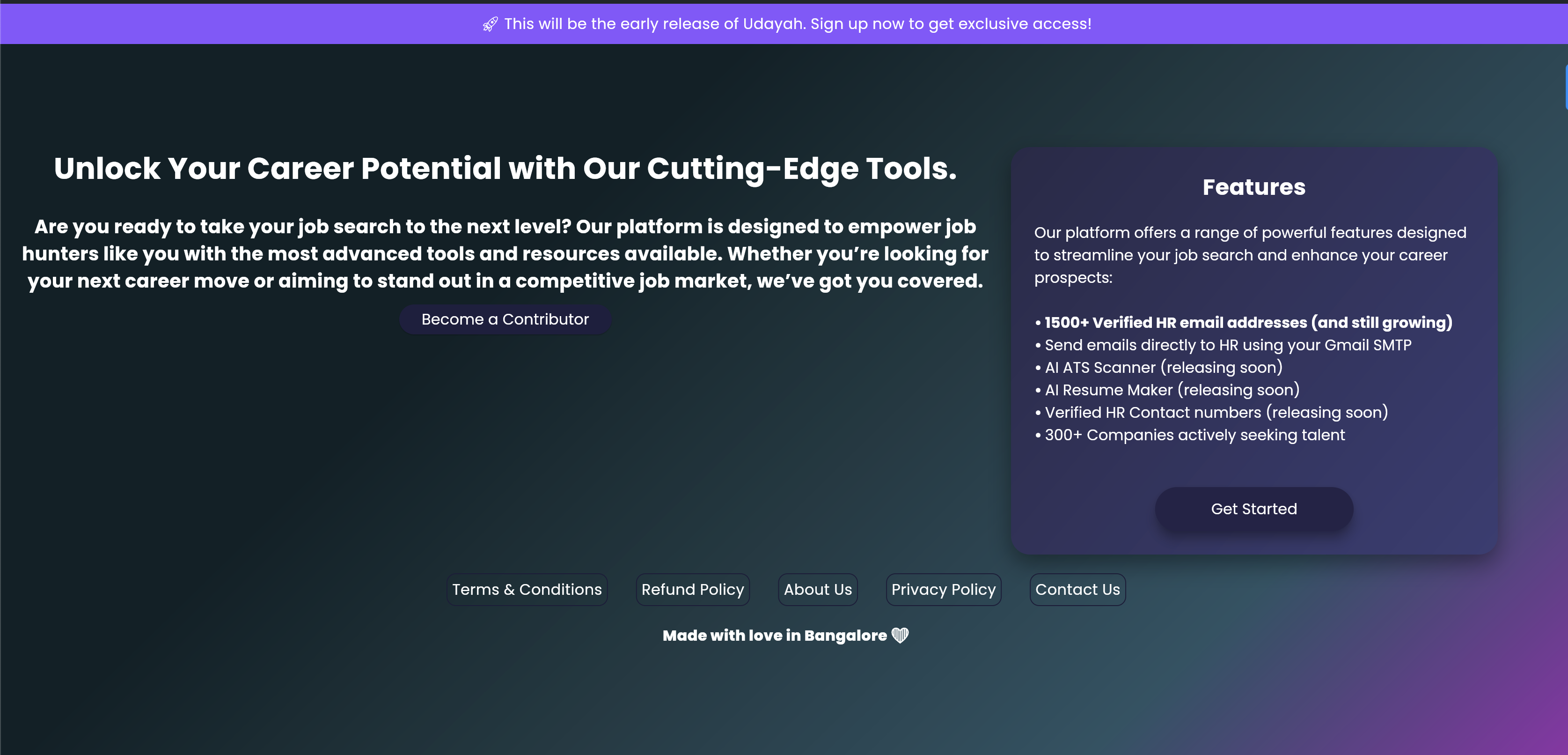Click the rocket icon in the banner
This screenshot has width=1568, height=755.
(x=490, y=24)
